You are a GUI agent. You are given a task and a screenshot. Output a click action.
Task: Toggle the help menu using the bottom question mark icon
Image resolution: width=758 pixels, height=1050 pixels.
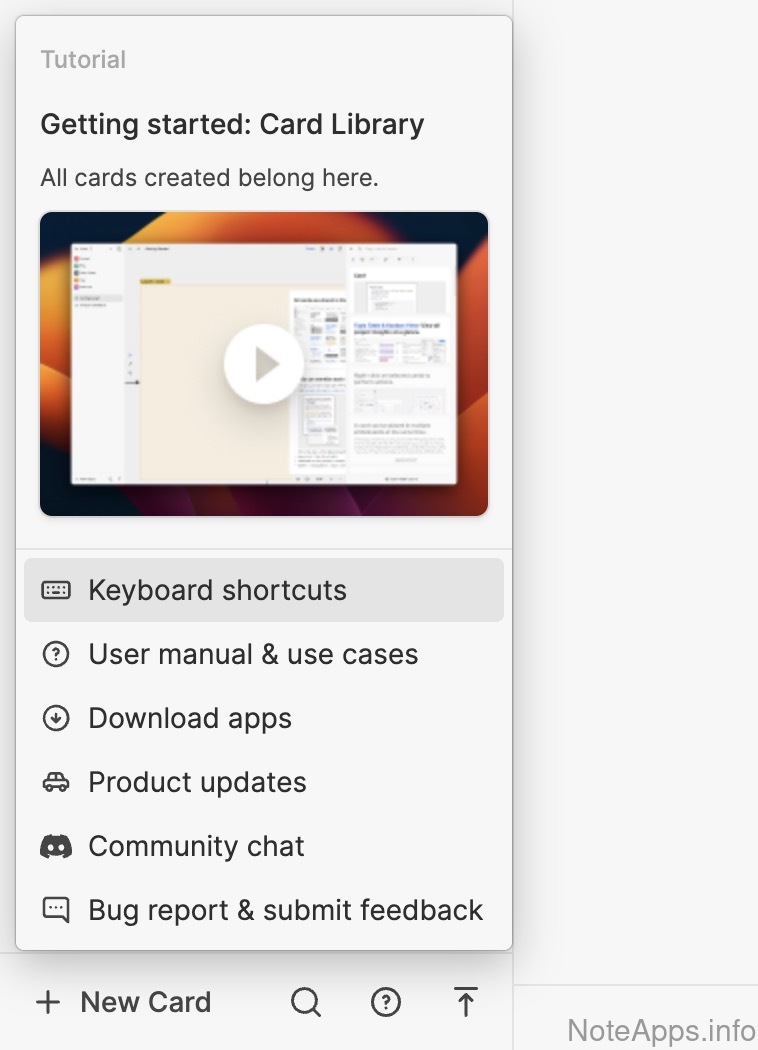tap(386, 1002)
